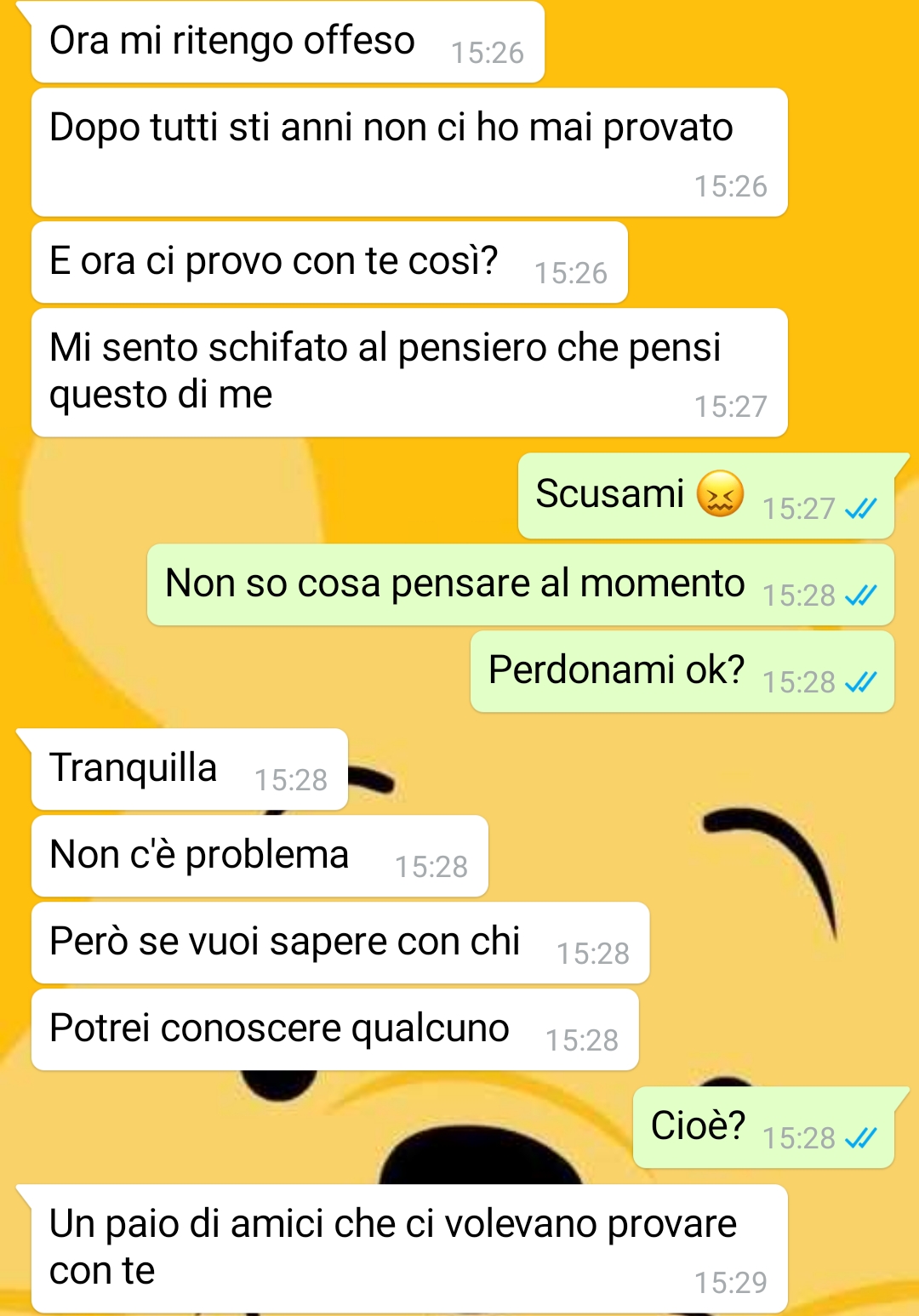Select message 'Un paio di amici che ci volevano provare'
Image resolution: width=919 pixels, height=1316 pixels.
click(409, 1249)
